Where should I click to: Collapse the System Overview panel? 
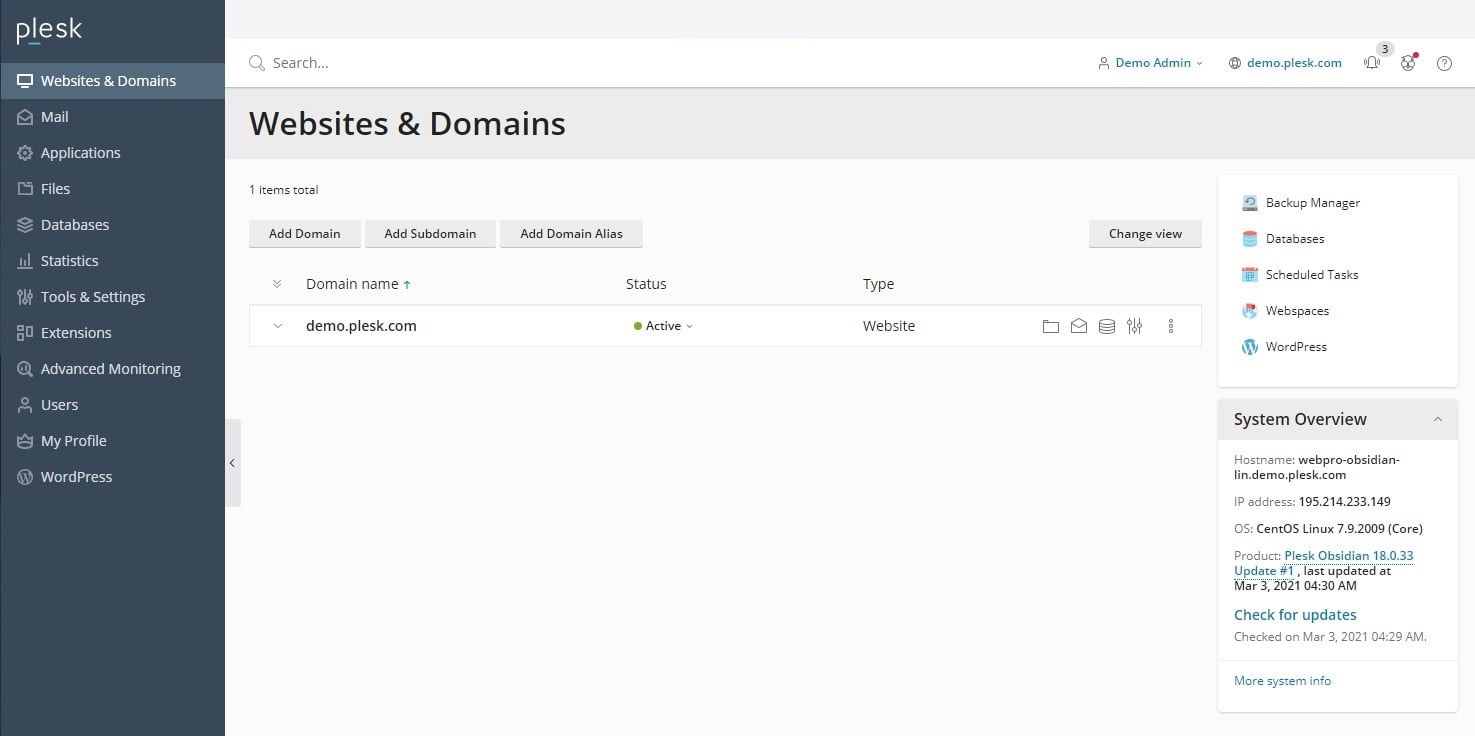pos(1438,419)
